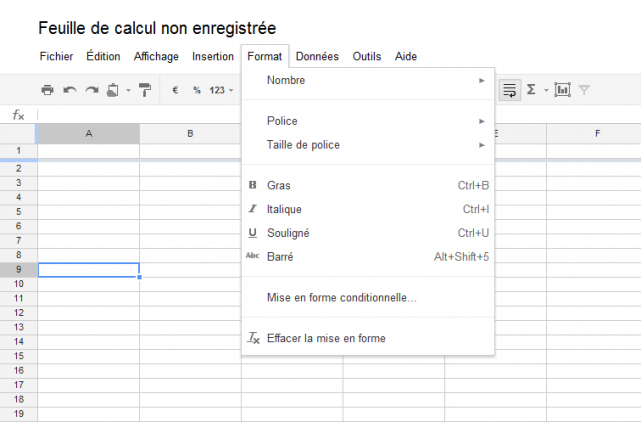641x422 pixels.
Task: Apply euro currency format
Action: click(x=175, y=90)
